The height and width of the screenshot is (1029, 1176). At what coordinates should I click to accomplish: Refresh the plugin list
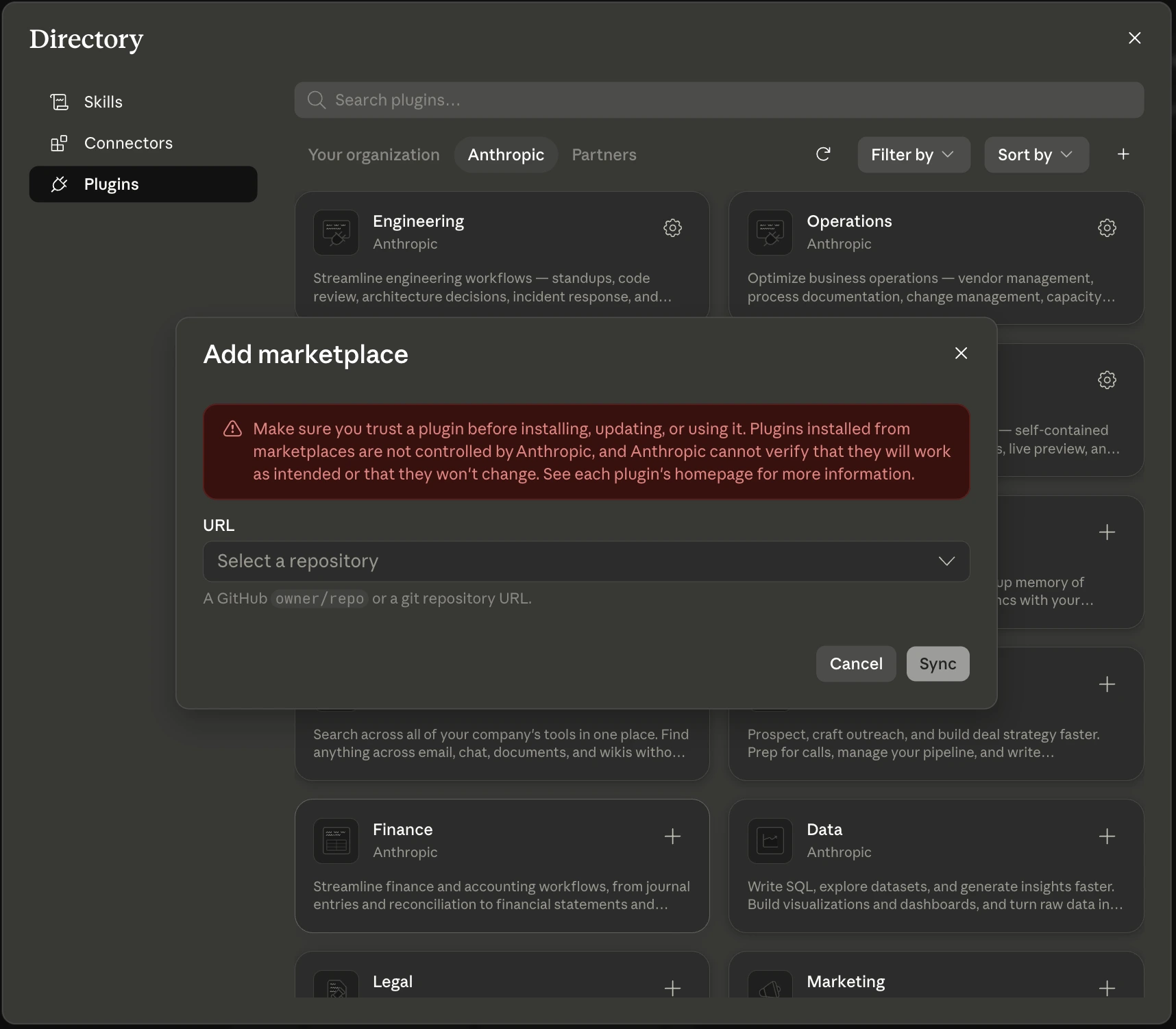[823, 154]
